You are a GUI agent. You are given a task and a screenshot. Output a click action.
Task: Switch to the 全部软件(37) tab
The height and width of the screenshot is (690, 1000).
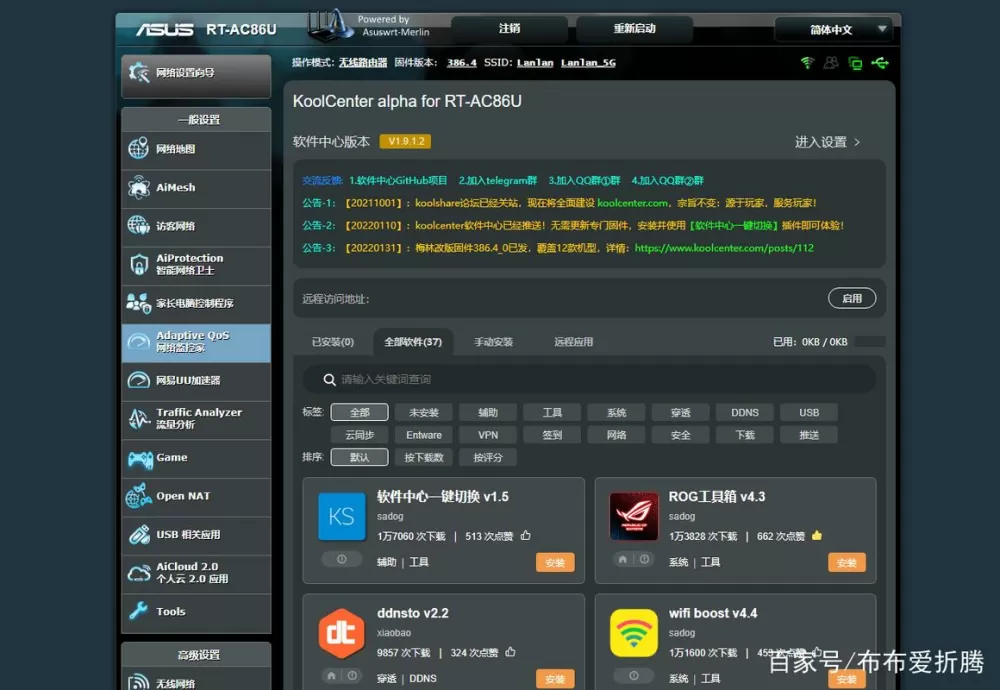click(413, 342)
